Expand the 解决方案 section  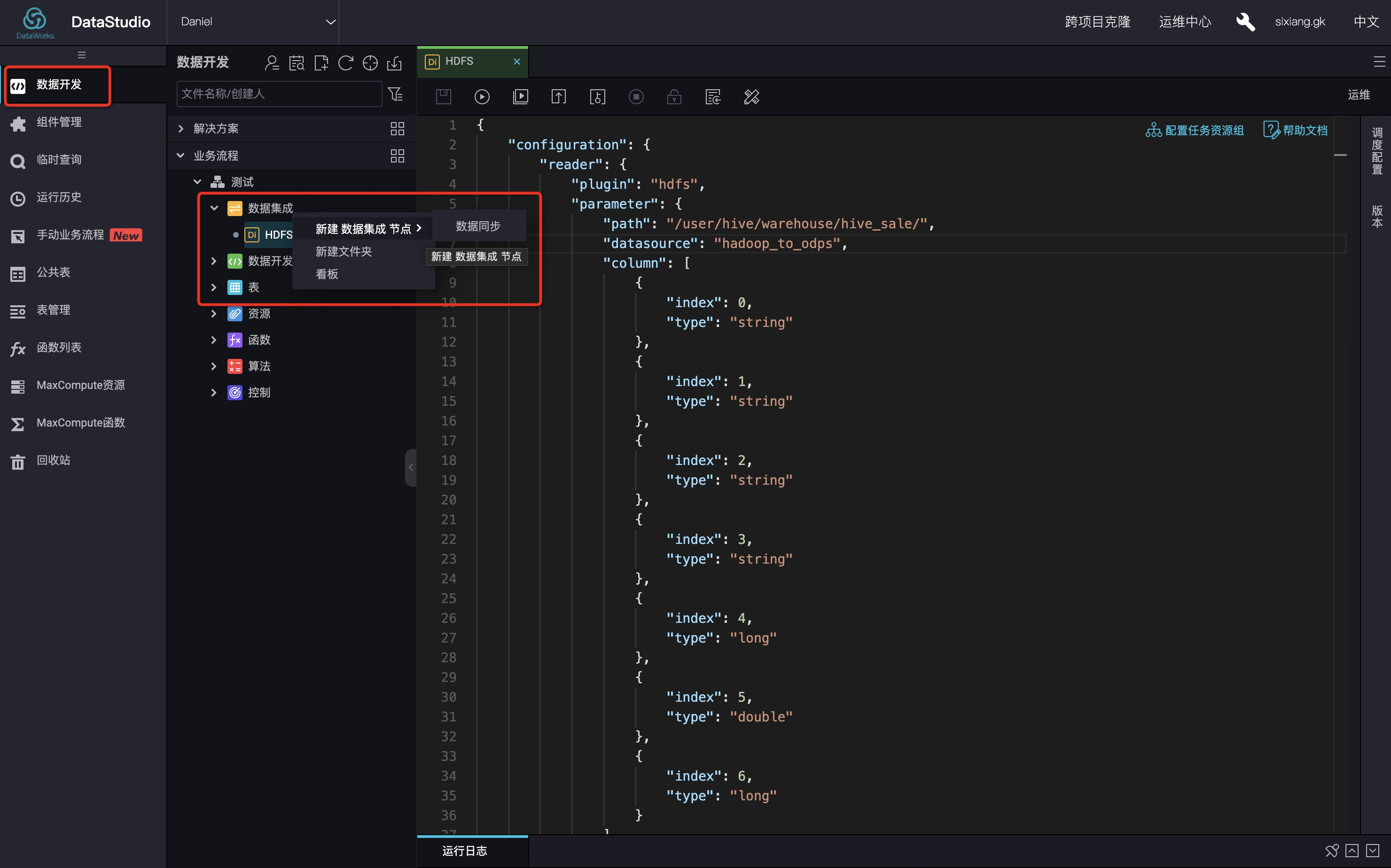[x=181, y=129]
